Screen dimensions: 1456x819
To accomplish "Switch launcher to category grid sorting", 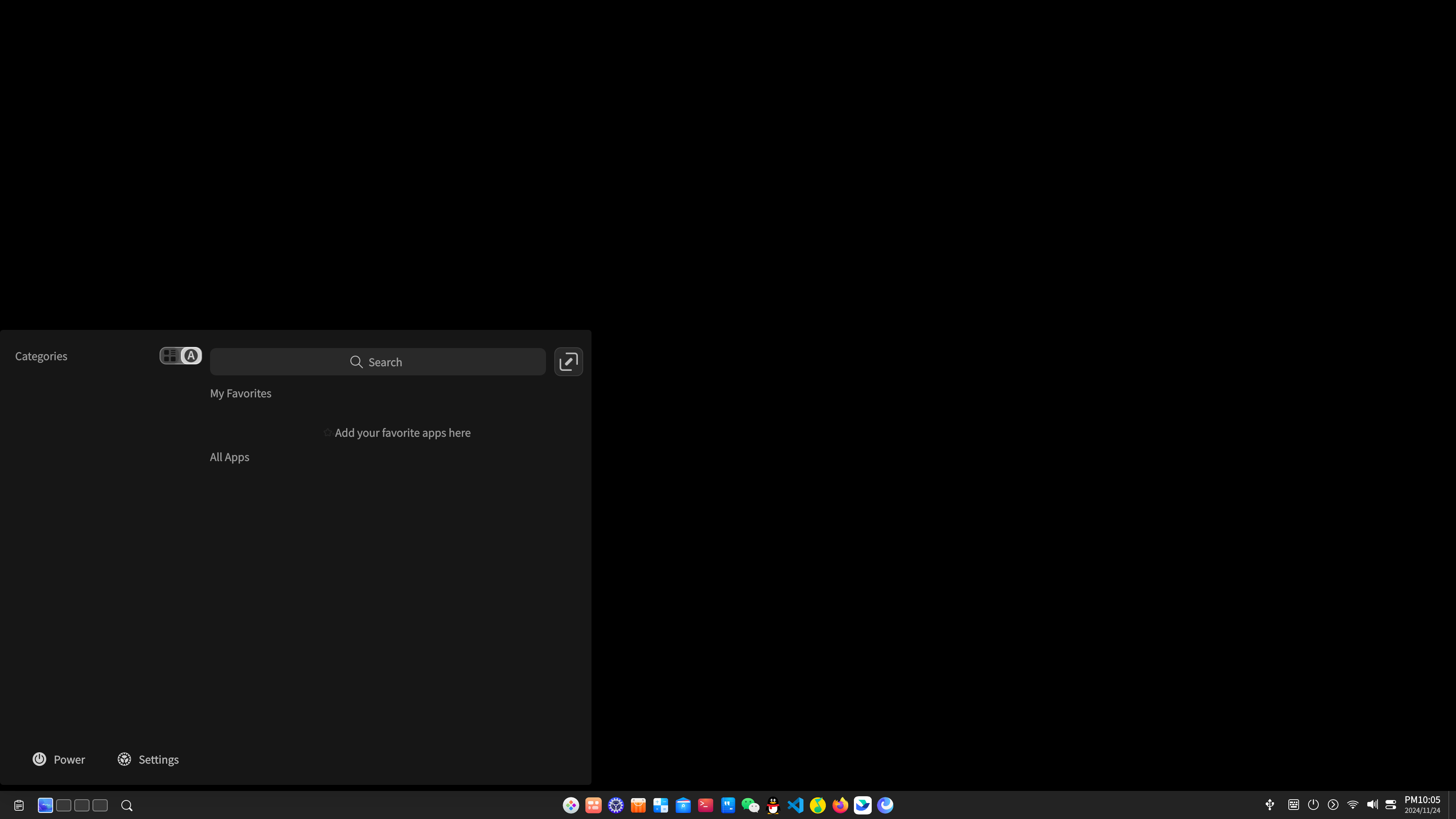I will pyautogui.click(x=170, y=356).
